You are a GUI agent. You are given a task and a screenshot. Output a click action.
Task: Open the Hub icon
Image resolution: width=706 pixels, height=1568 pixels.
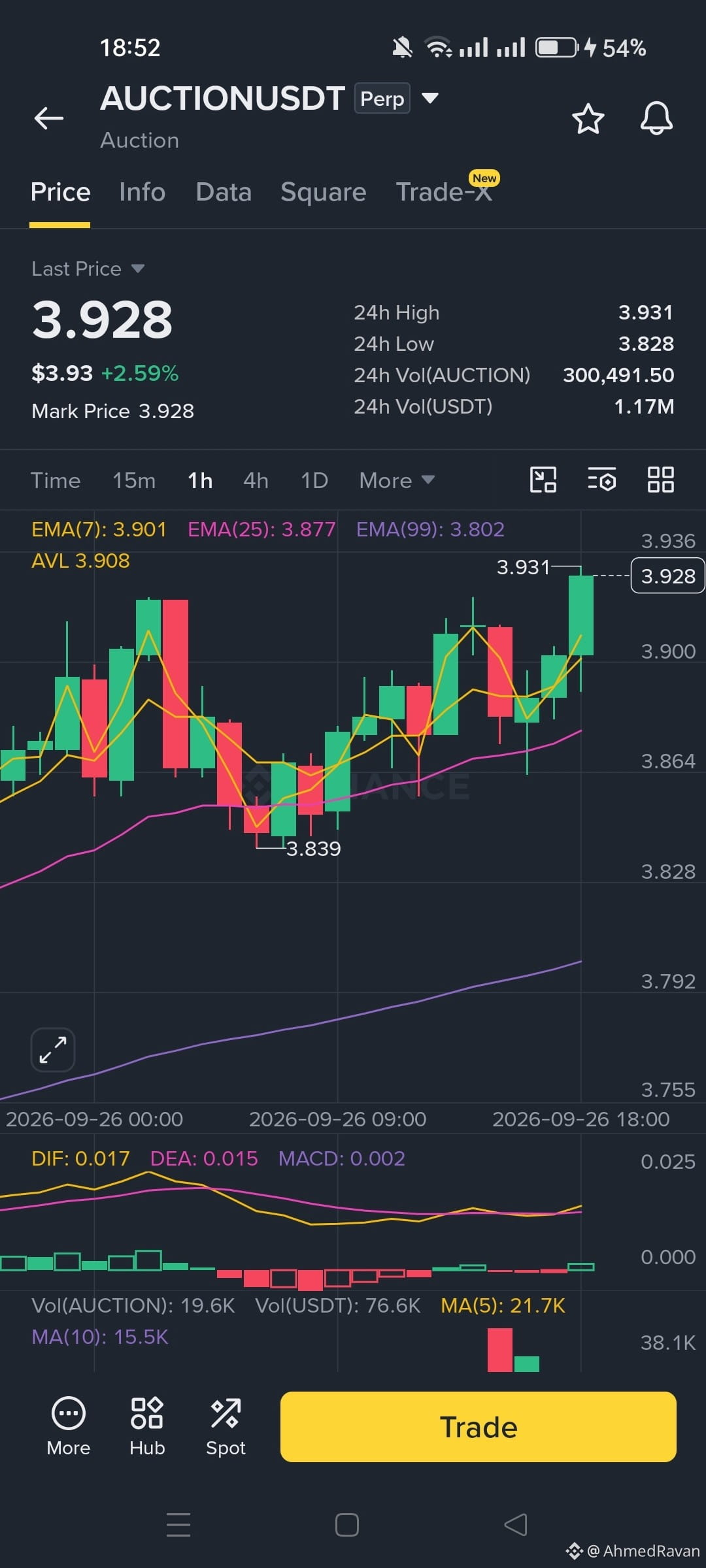click(147, 1426)
